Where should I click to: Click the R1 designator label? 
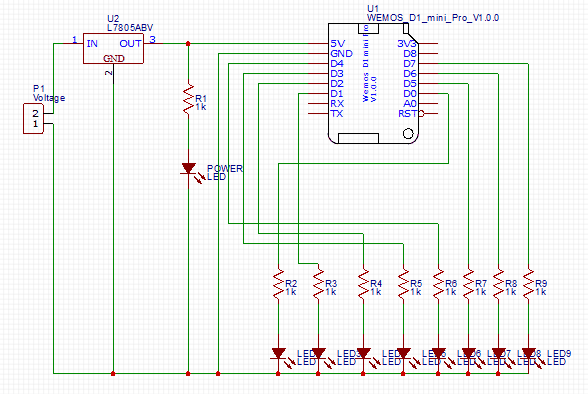click(201, 98)
